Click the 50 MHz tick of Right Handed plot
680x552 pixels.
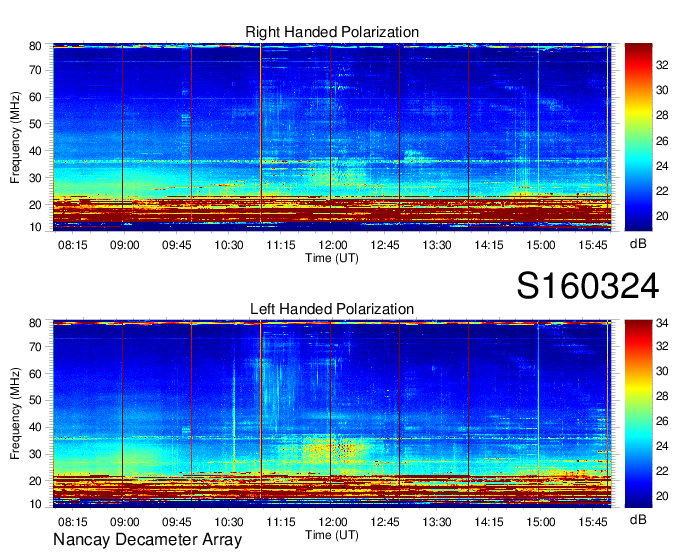click(x=35, y=124)
